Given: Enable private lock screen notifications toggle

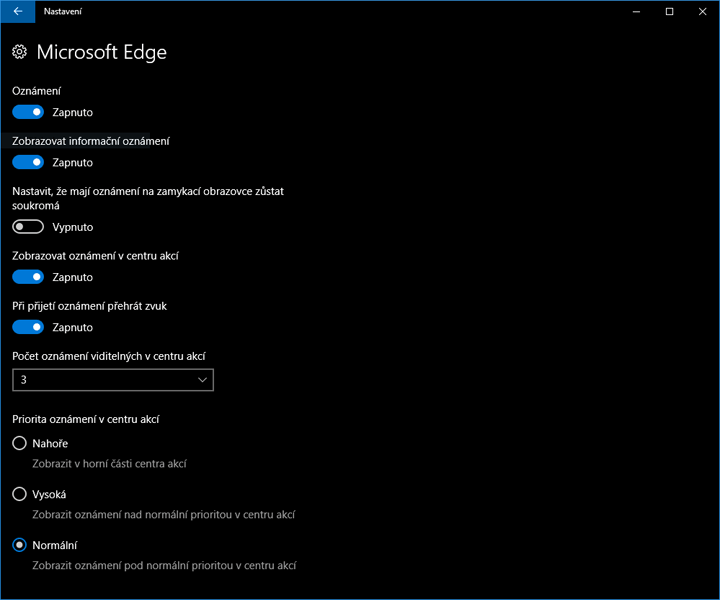Looking at the screenshot, I should 28,227.
